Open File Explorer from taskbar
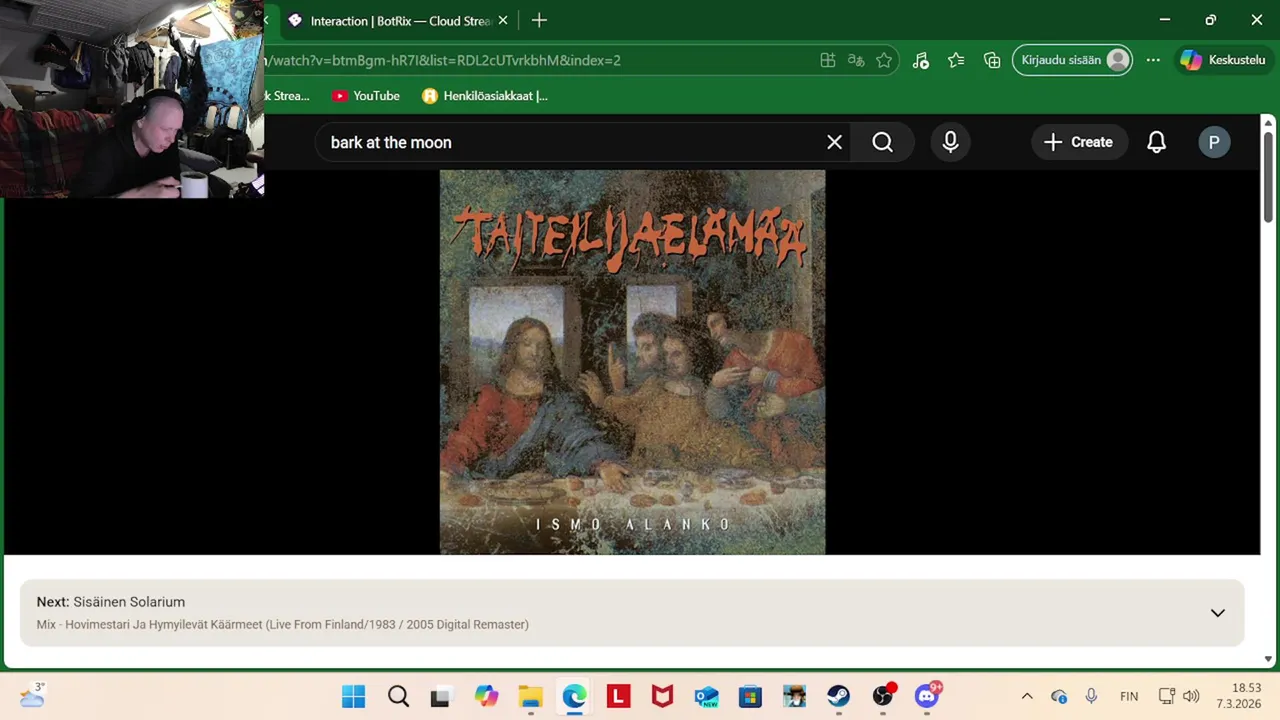The width and height of the screenshot is (1280, 720). point(530,696)
